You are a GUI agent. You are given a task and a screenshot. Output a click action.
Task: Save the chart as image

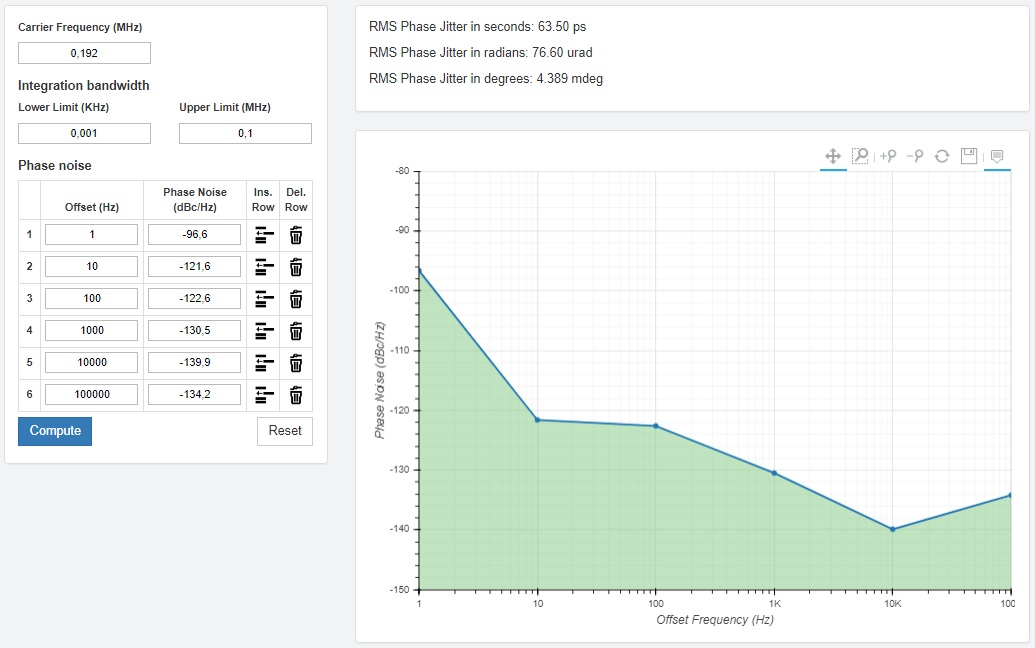[x=969, y=156]
